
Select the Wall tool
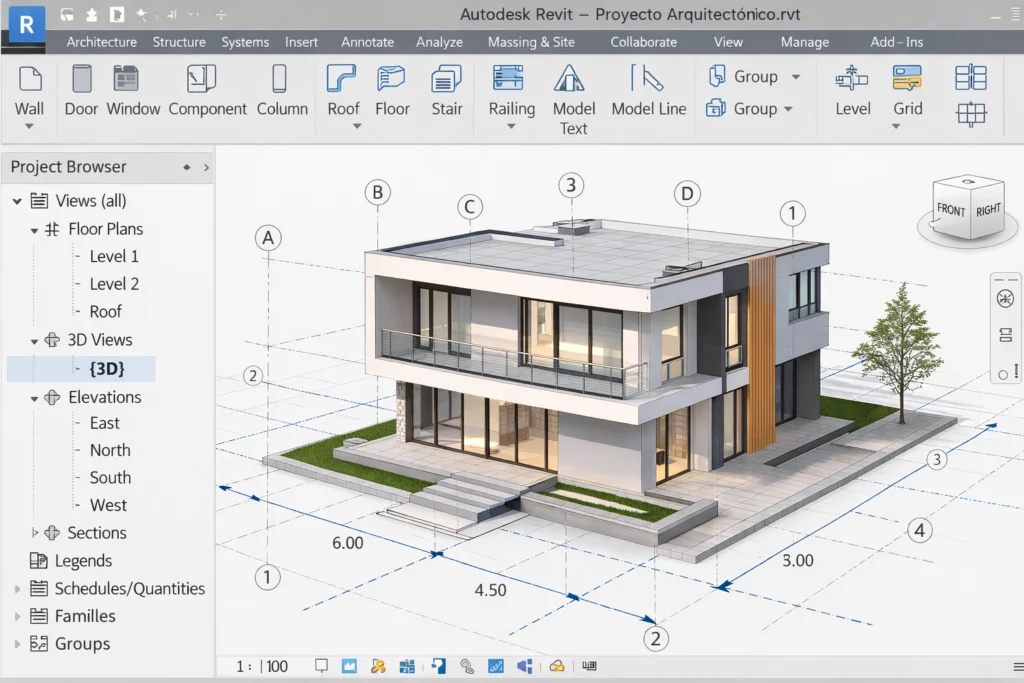pyautogui.click(x=29, y=88)
